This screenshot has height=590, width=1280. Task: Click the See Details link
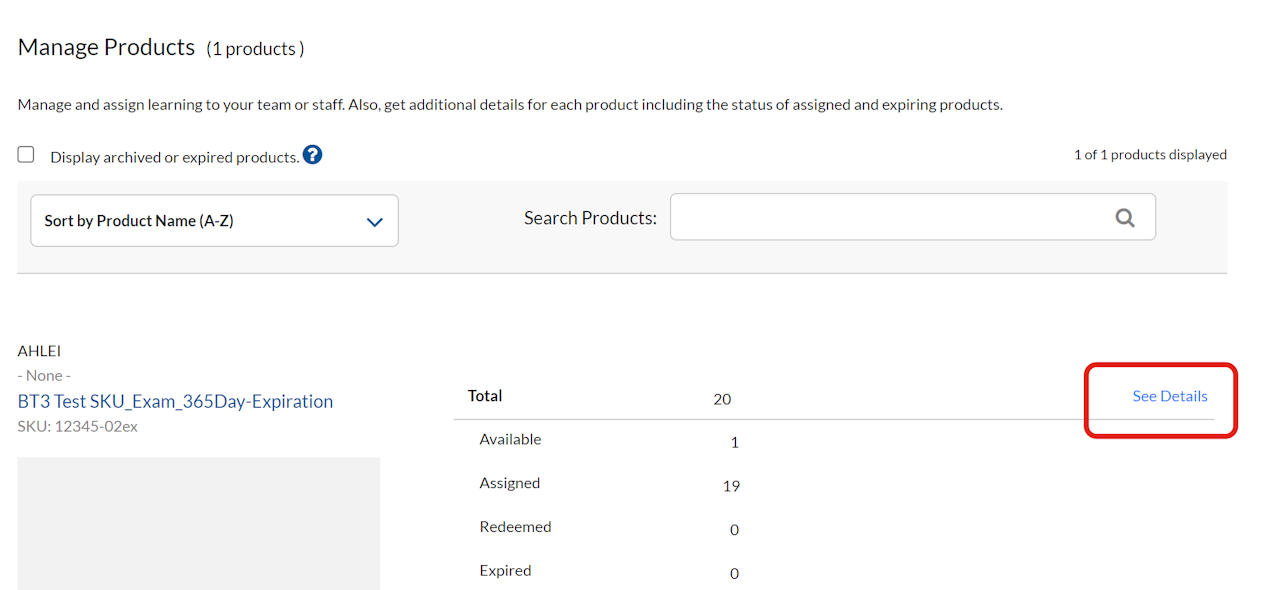[x=1169, y=396]
